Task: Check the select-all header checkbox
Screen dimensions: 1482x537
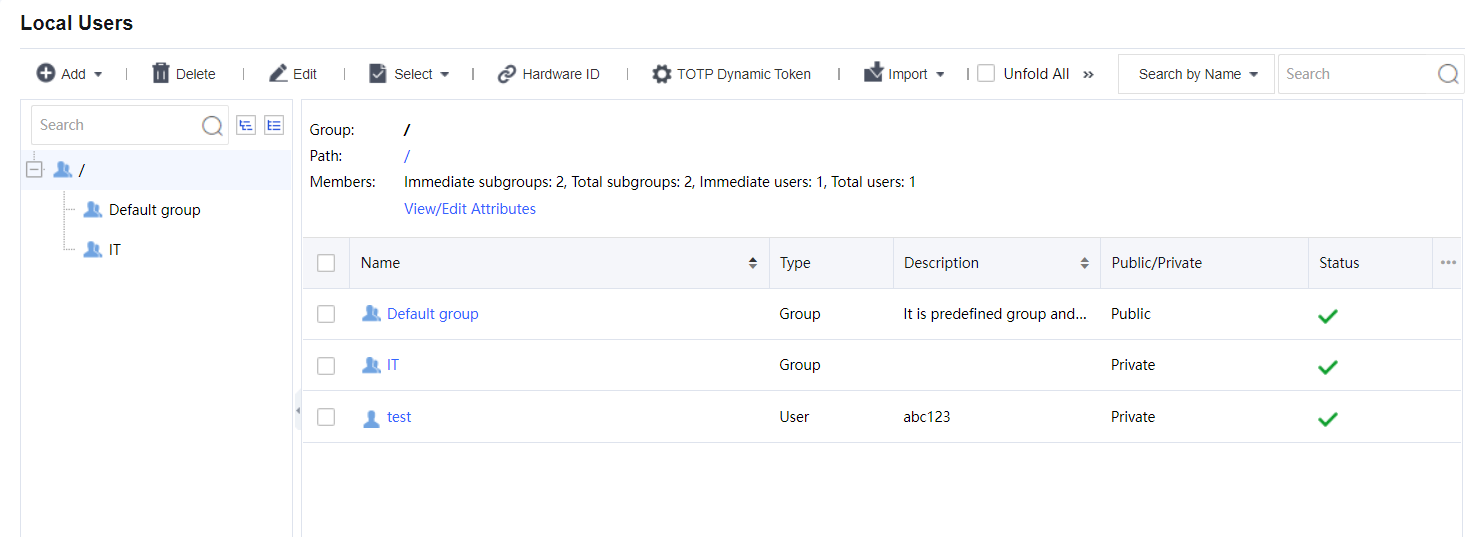Action: 326,263
